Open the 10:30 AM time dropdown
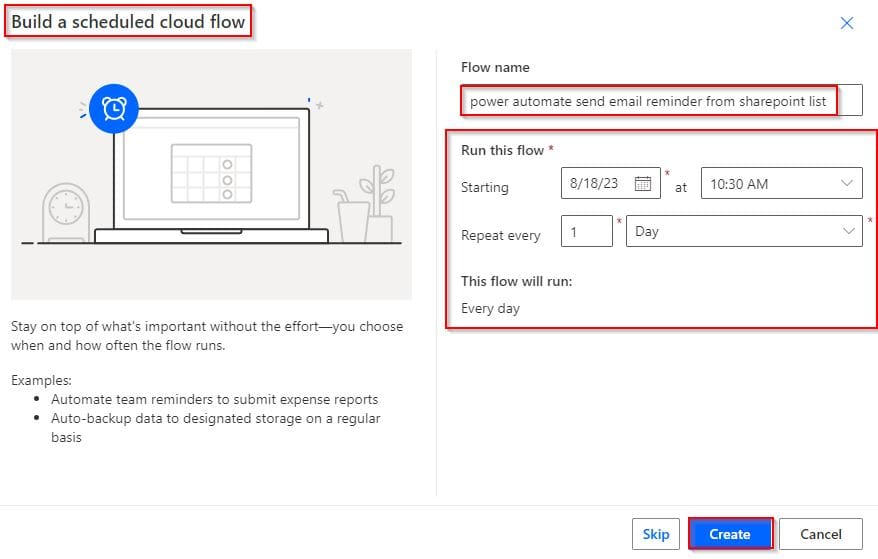The image size is (878, 559). click(781, 183)
